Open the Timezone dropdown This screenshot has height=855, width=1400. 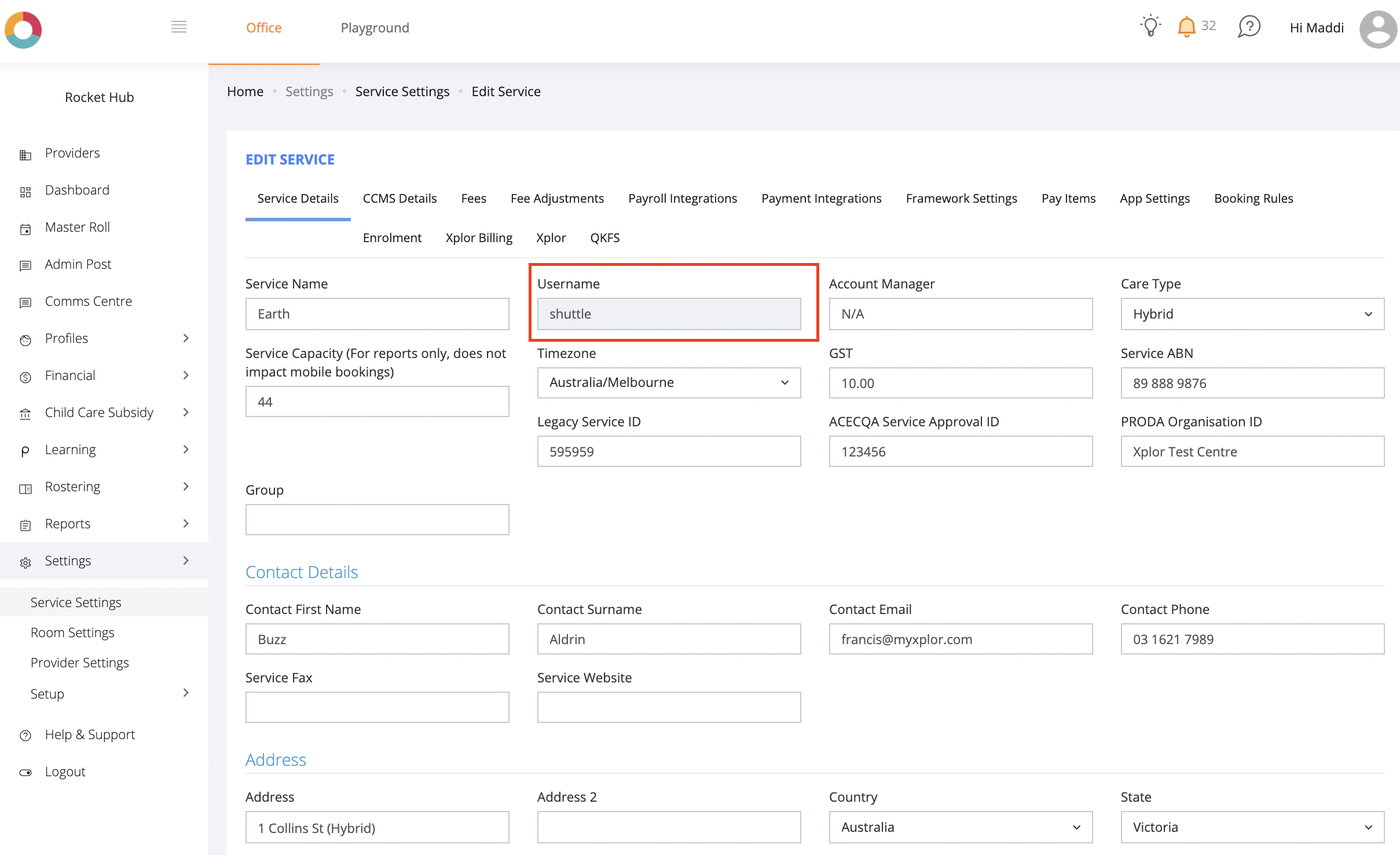click(668, 382)
